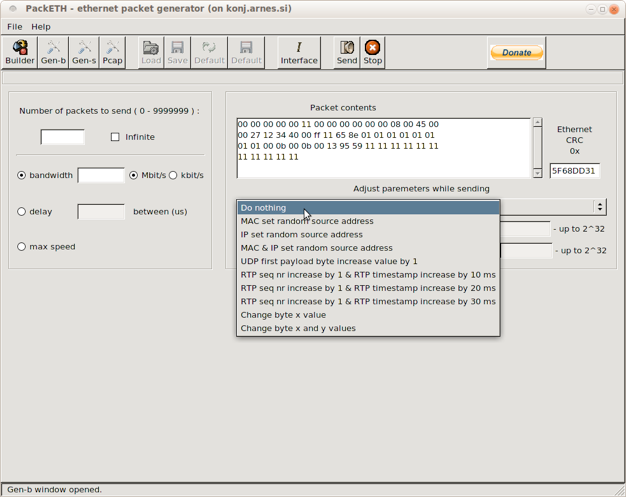Click the packet contents scrollbar down arrow
This screenshot has width=626, height=497.
537,173
